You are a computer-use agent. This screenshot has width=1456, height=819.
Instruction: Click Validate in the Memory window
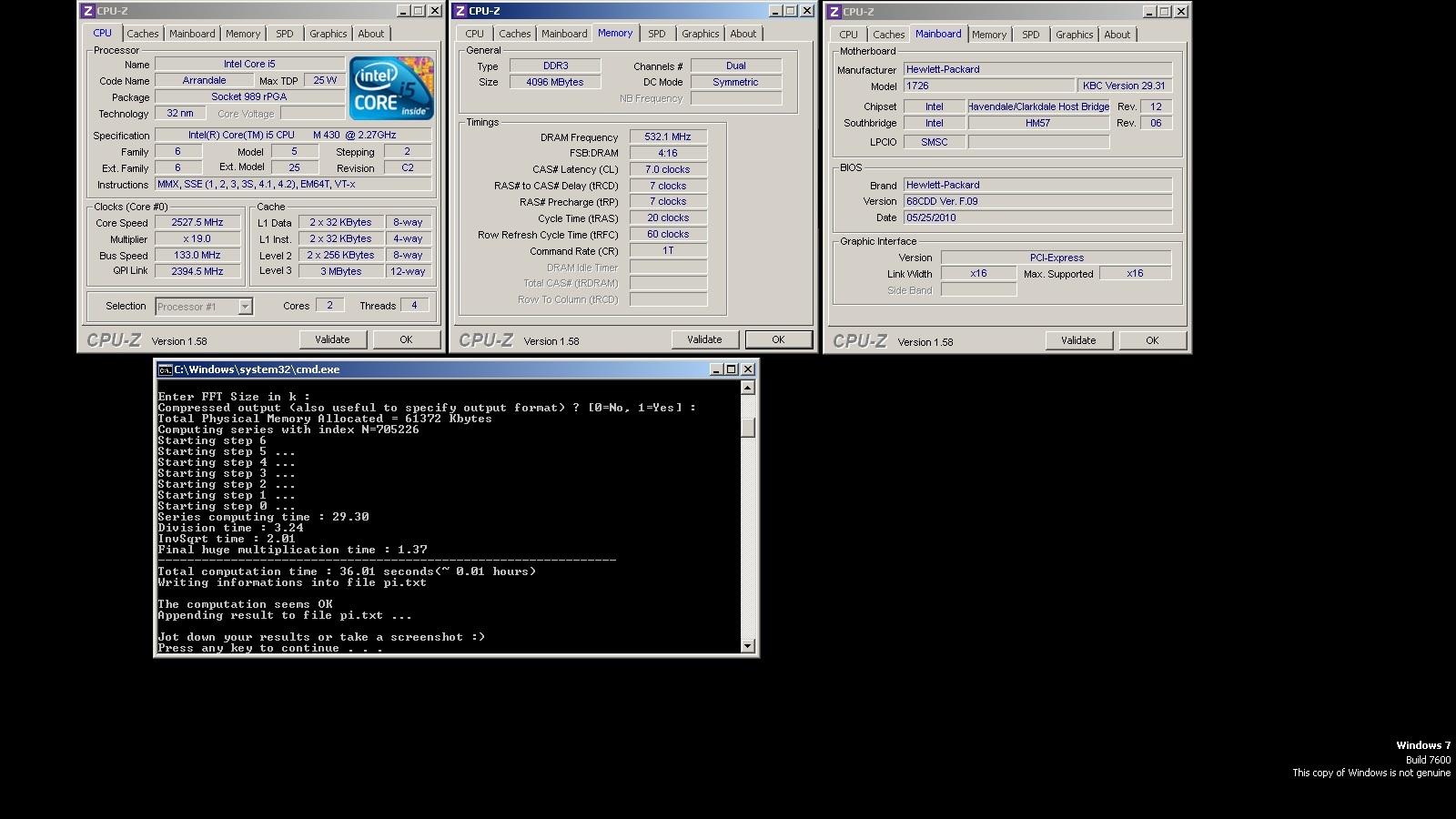pyautogui.click(x=704, y=339)
